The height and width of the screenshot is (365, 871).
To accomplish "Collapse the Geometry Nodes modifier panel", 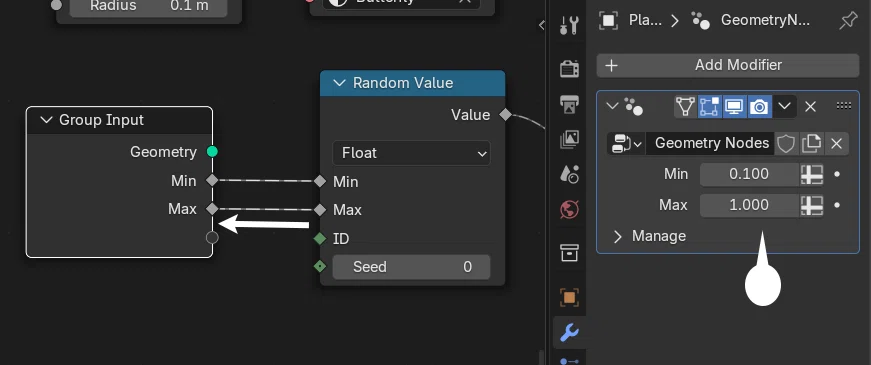I will point(612,106).
